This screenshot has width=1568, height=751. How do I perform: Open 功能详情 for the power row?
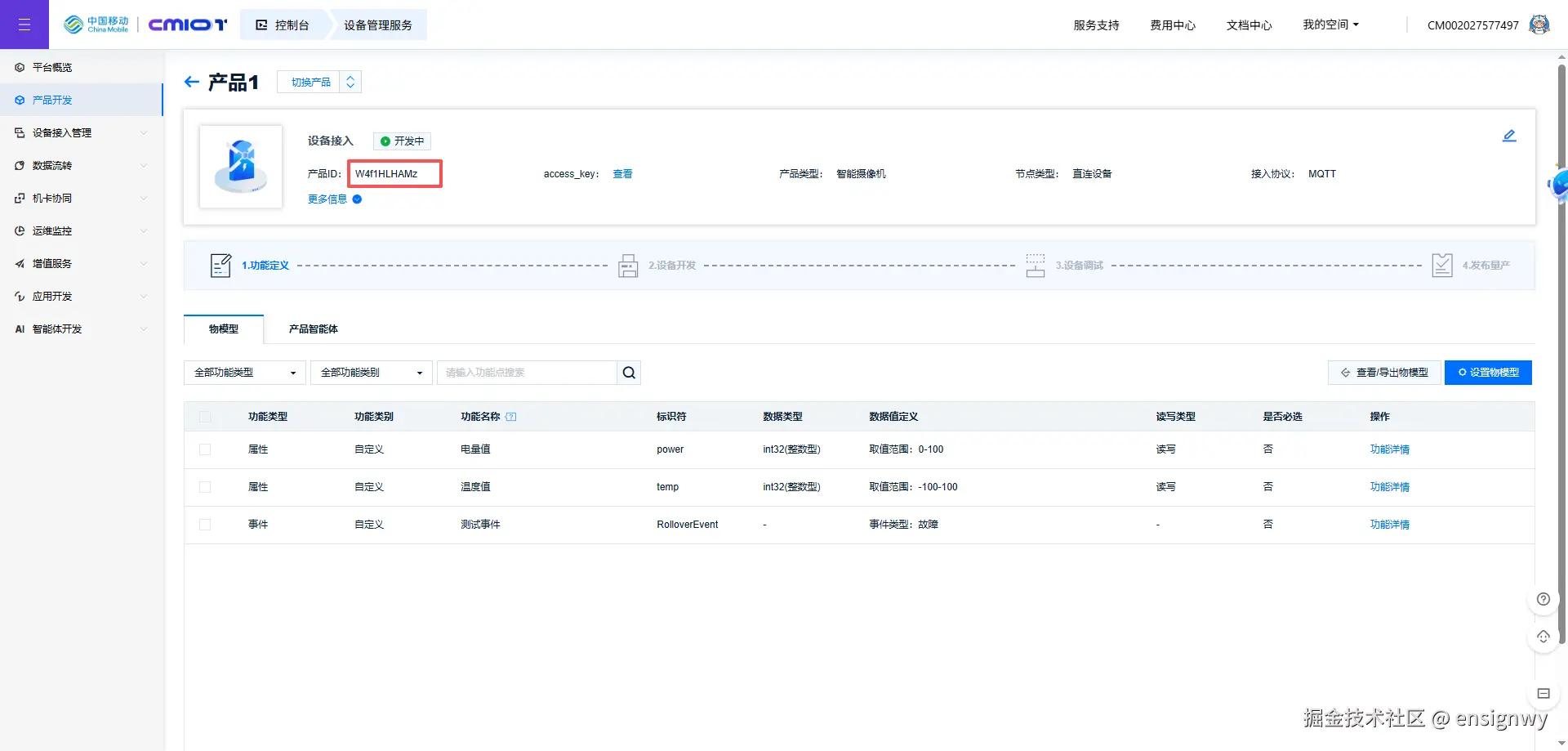tap(1390, 449)
